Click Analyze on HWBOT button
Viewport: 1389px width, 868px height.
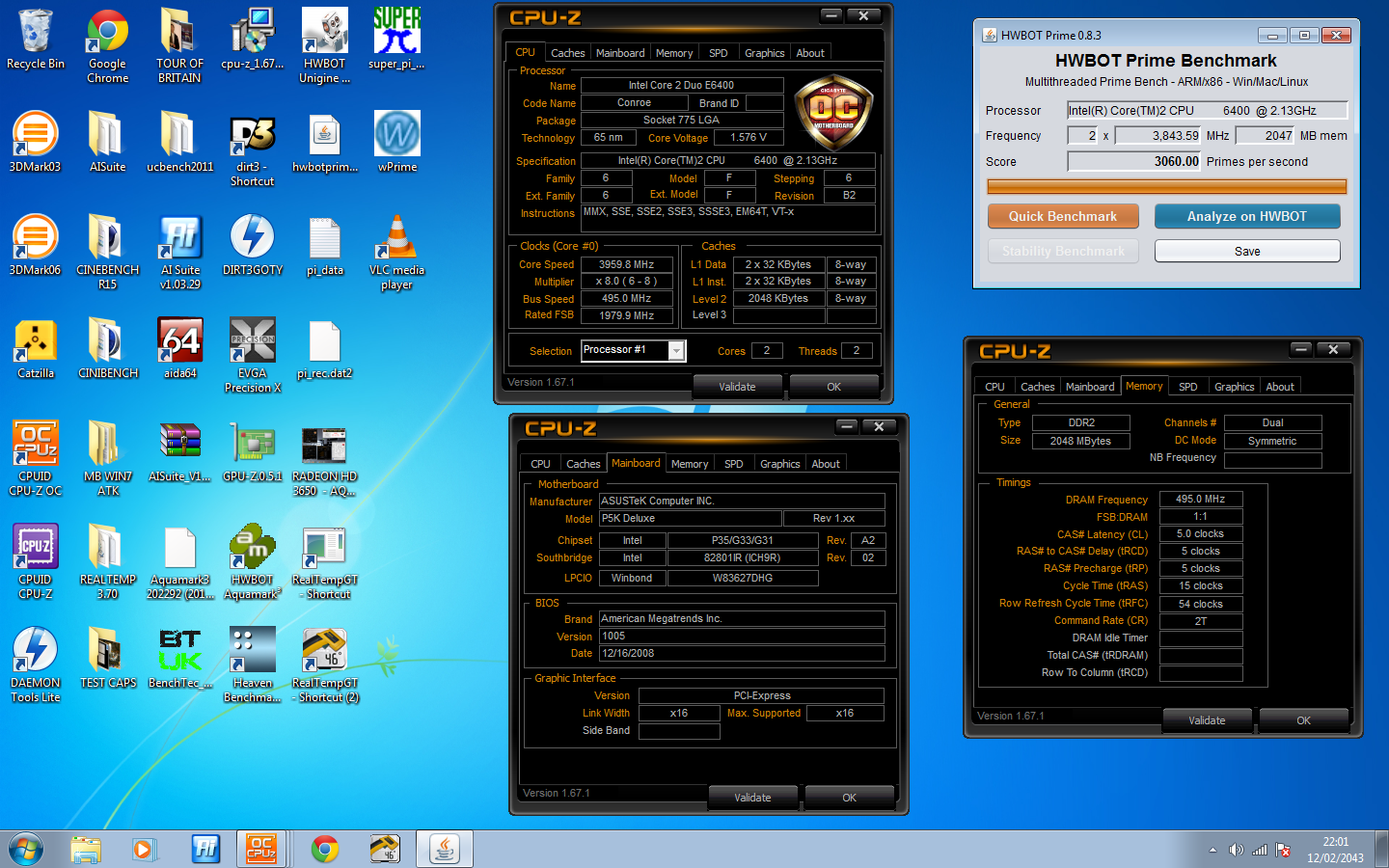(1247, 216)
